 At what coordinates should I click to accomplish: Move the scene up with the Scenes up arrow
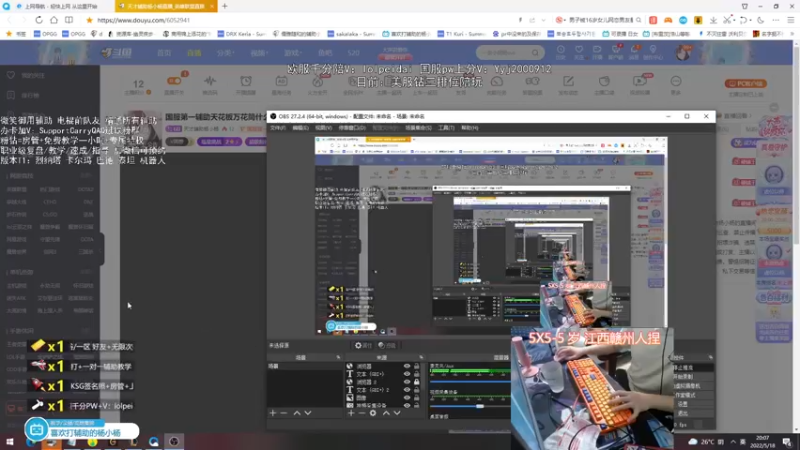[297, 413]
